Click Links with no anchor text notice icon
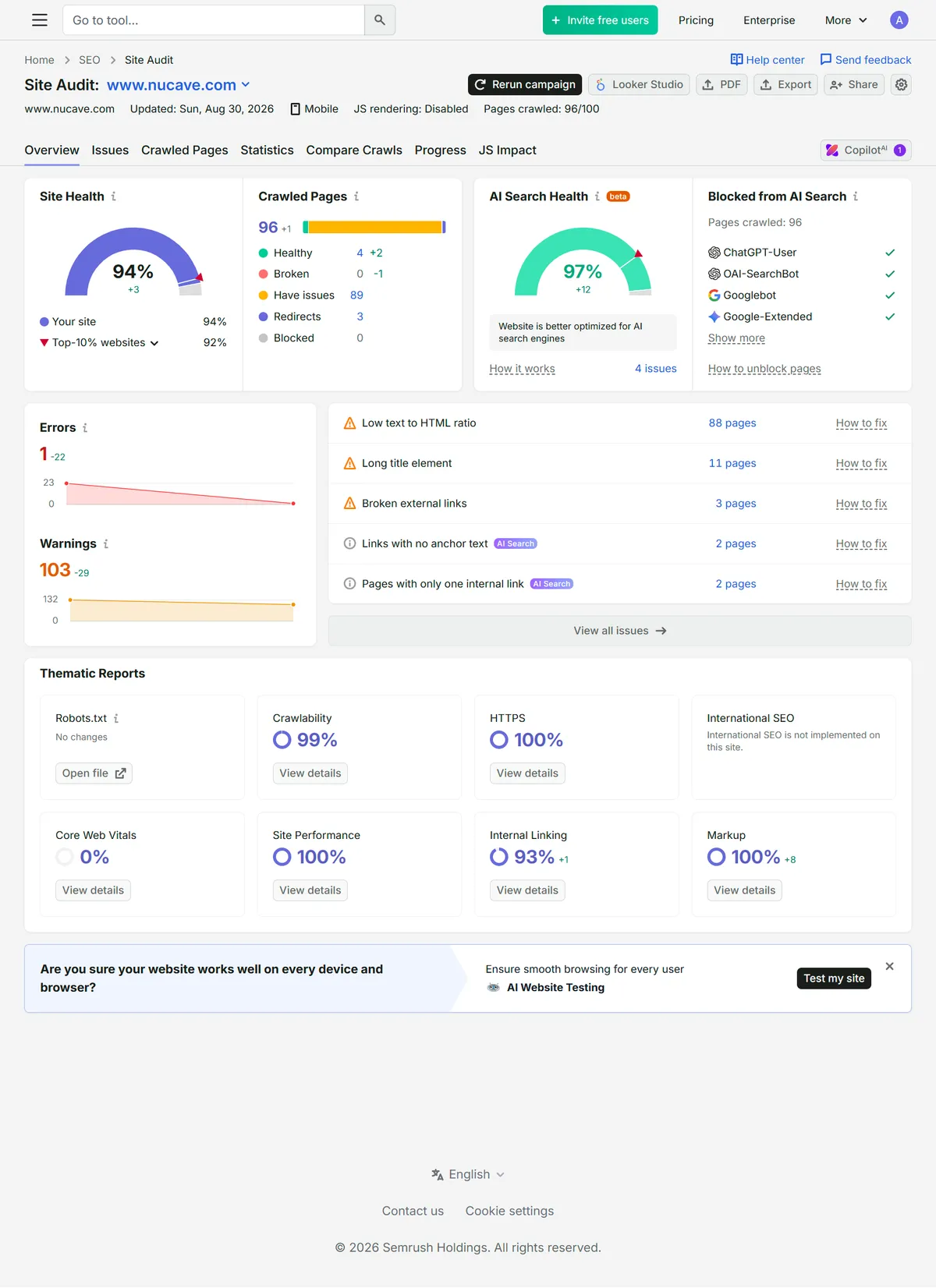Image resolution: width=936 pixels, height=1288 pixels. 350,543
